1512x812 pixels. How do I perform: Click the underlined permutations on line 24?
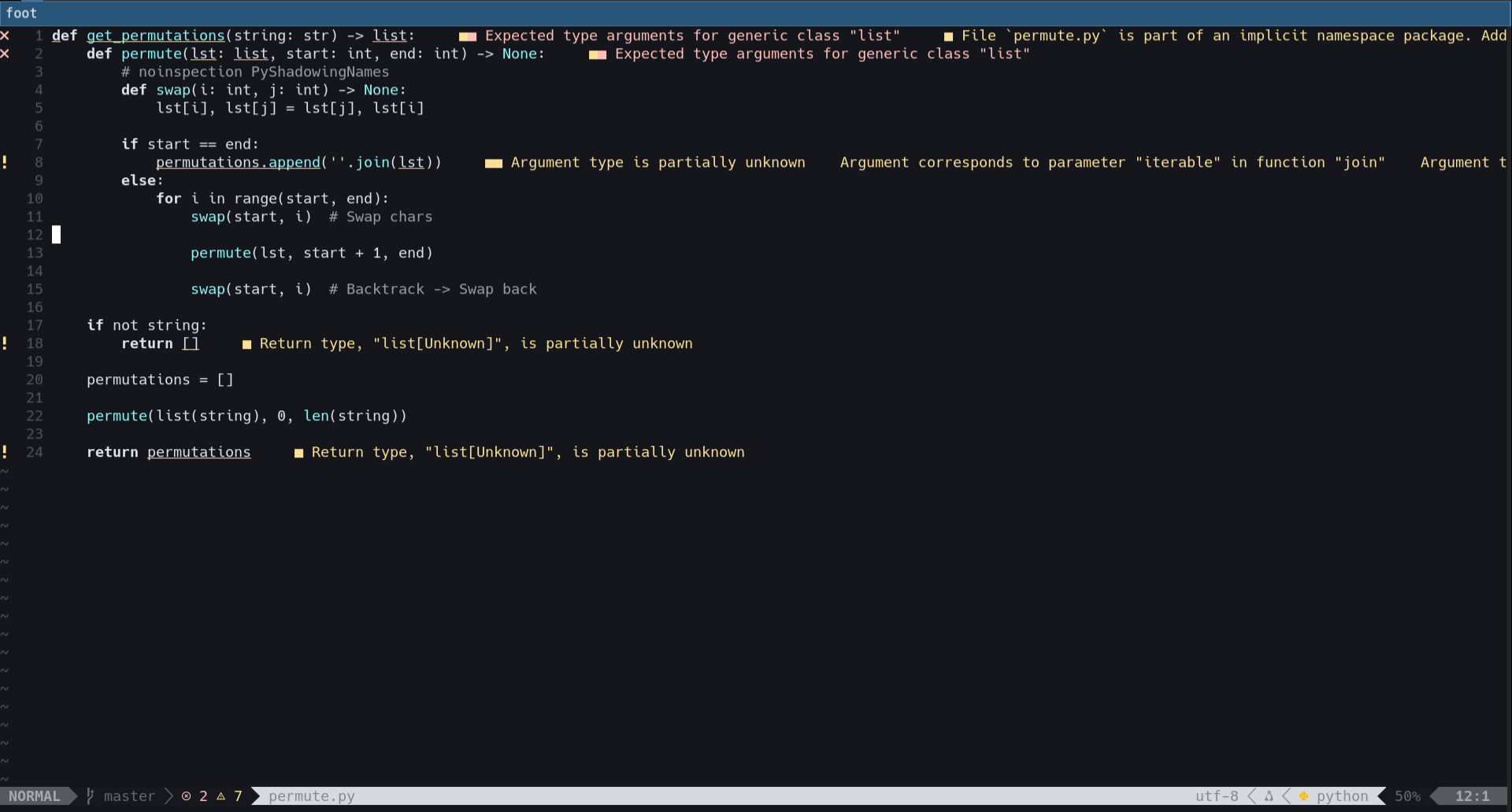(x=198, y=452)
